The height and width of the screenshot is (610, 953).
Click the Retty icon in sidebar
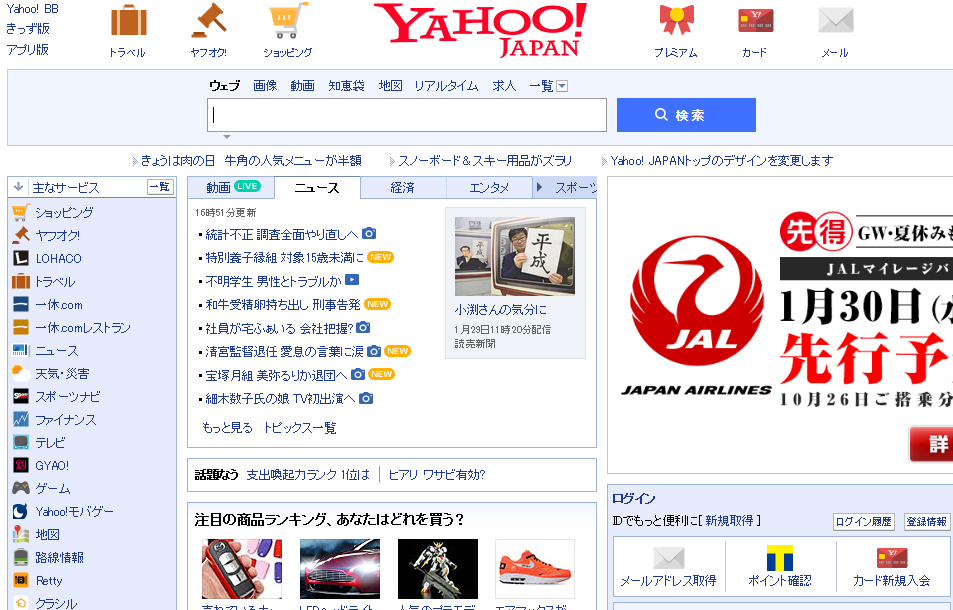click(x=21, y=580)
